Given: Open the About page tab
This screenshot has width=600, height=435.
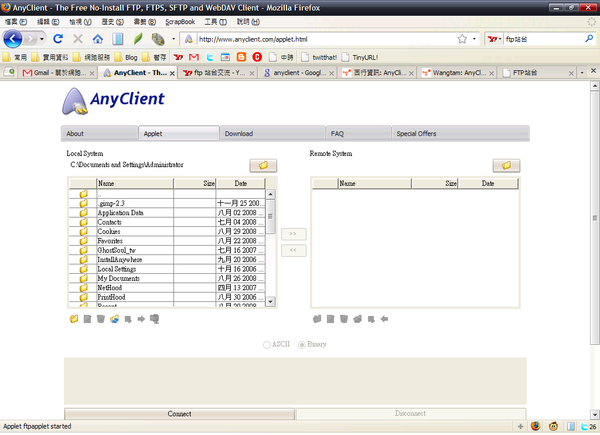Looking at the screenshot, I should click(x=99, y=134).
